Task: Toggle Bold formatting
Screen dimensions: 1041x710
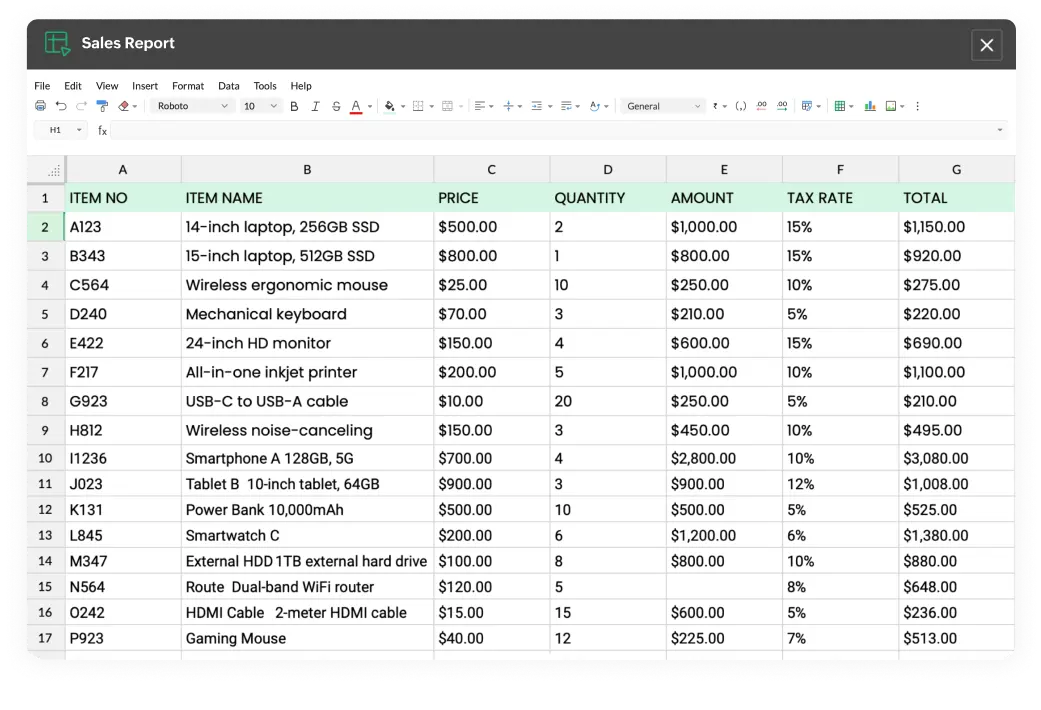Action: click(x=294, y=106)
